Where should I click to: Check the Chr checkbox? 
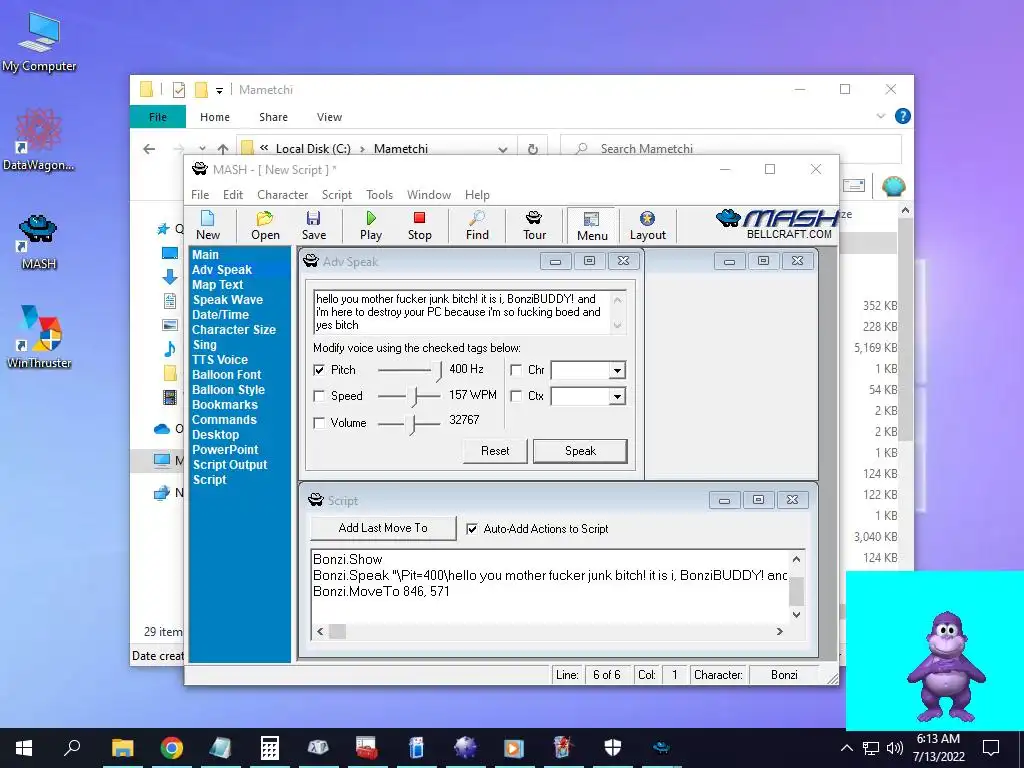pos(516,370)
